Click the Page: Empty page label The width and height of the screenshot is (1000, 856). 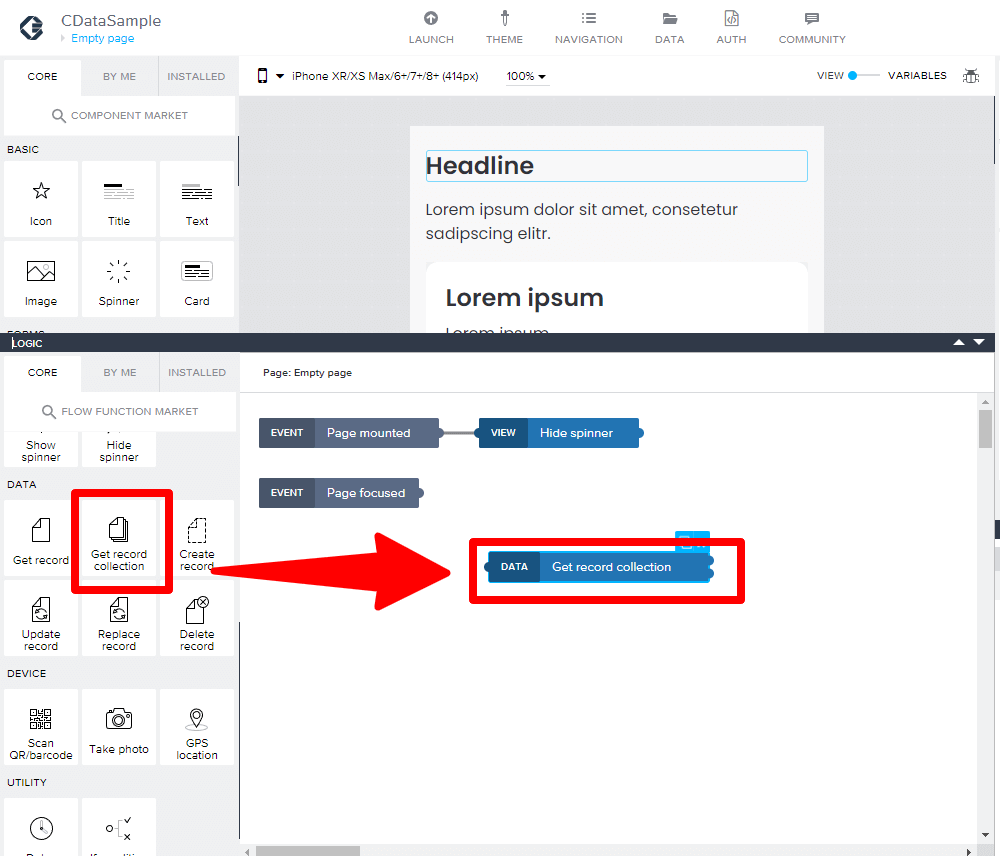click(307, 373)
